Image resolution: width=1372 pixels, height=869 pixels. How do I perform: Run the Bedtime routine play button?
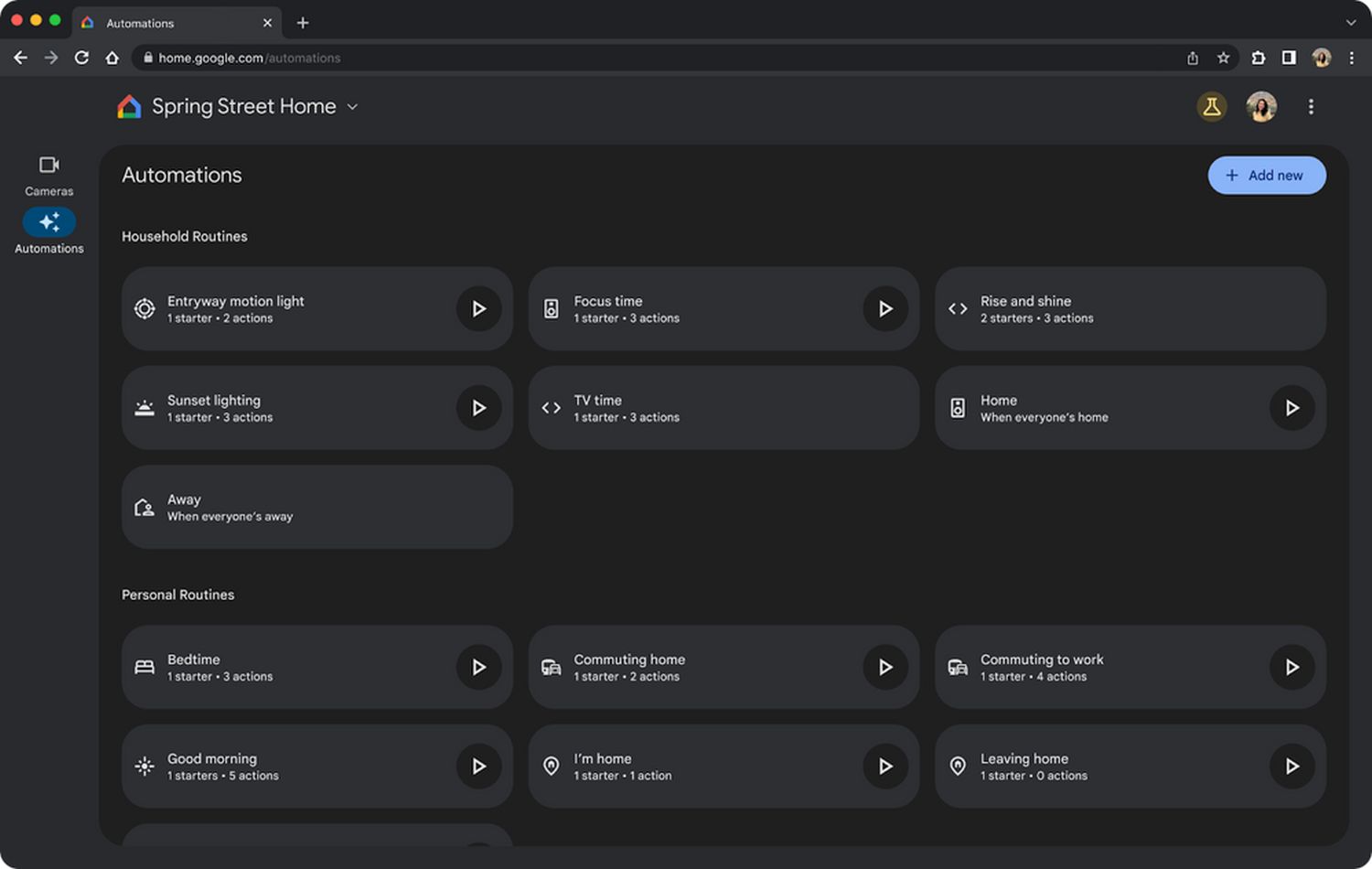coord(478,668)
